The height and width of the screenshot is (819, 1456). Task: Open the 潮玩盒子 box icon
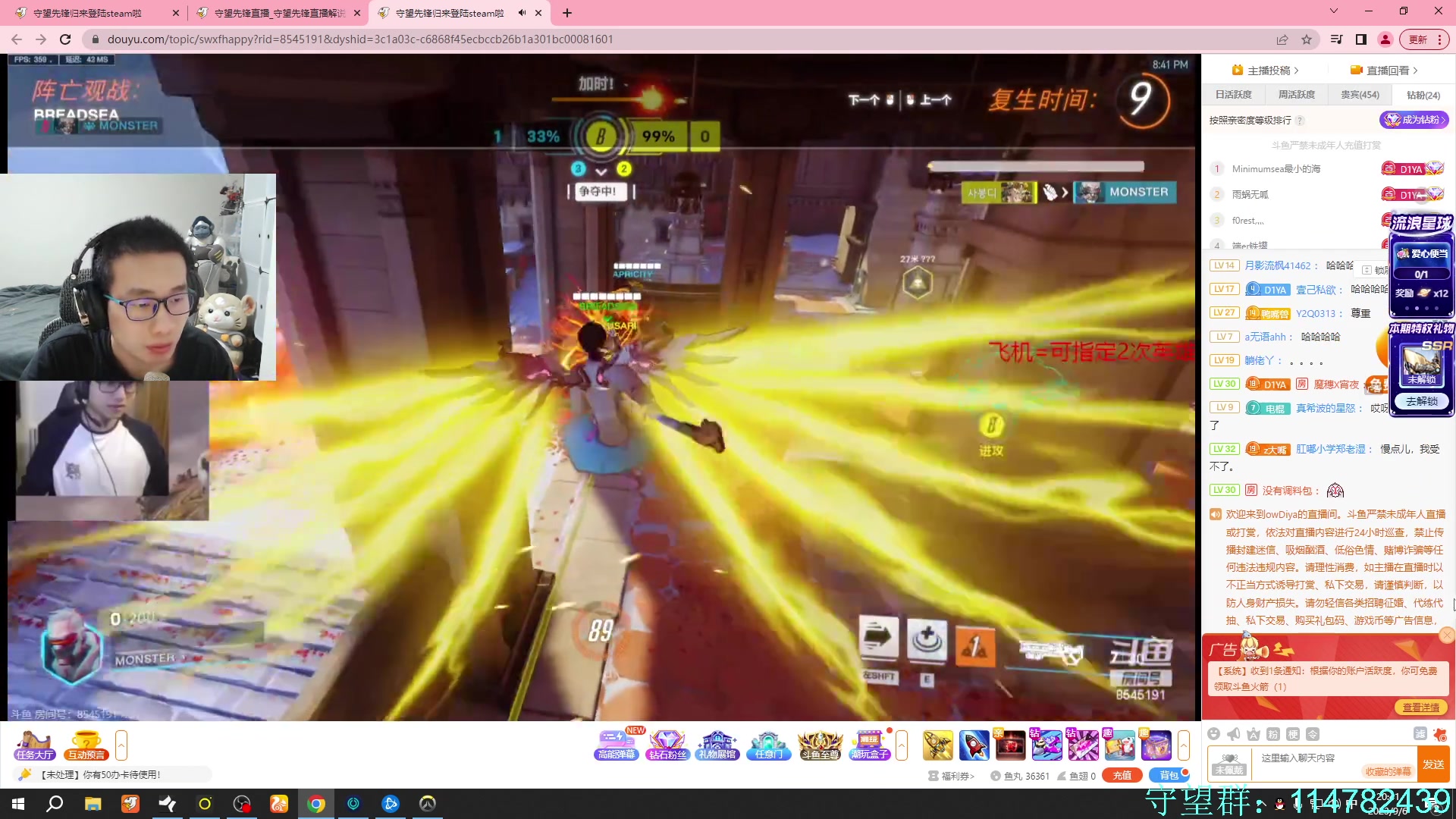(x=870, y=745)
